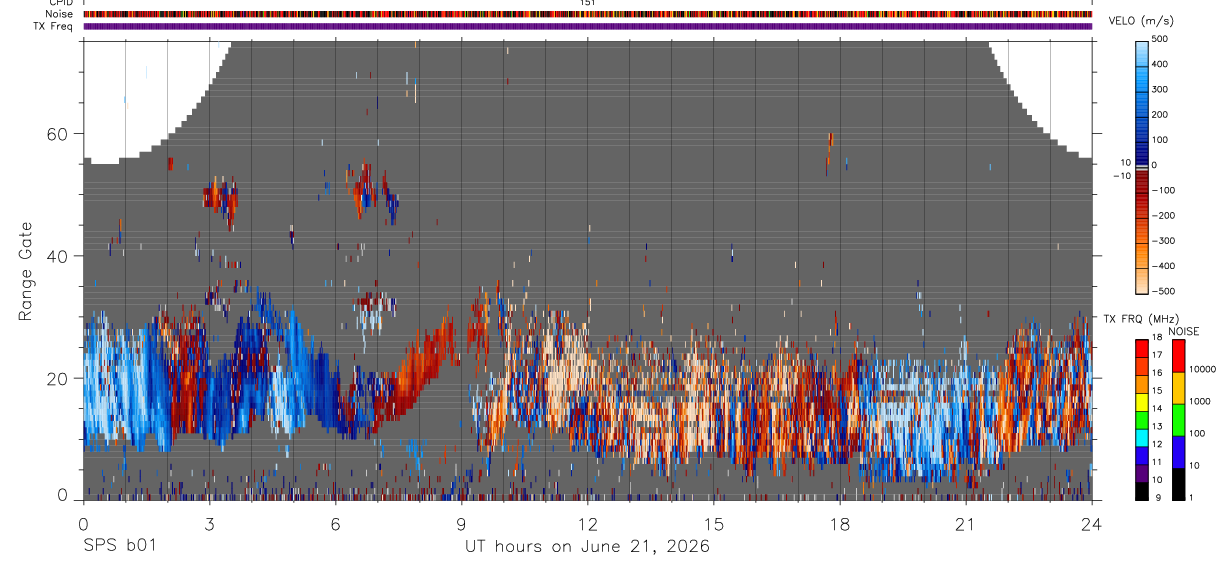Click the Noise row label at top
This screenshot has width=1228, height=567.
[60, 14]
